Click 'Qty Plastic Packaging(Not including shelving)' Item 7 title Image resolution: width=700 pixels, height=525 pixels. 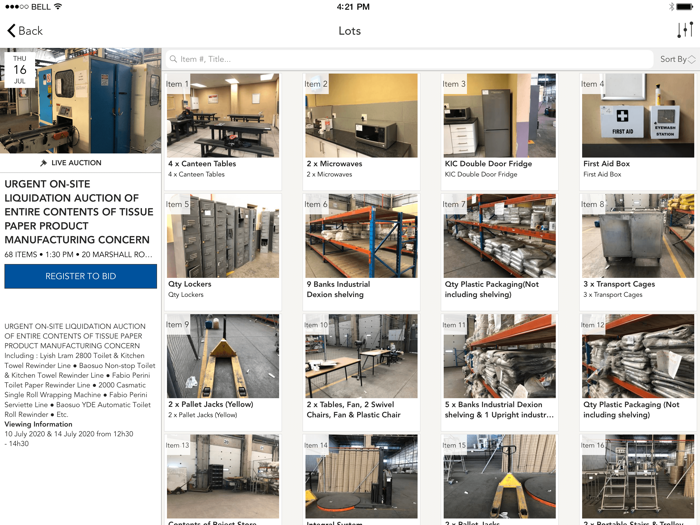(492, 289)
